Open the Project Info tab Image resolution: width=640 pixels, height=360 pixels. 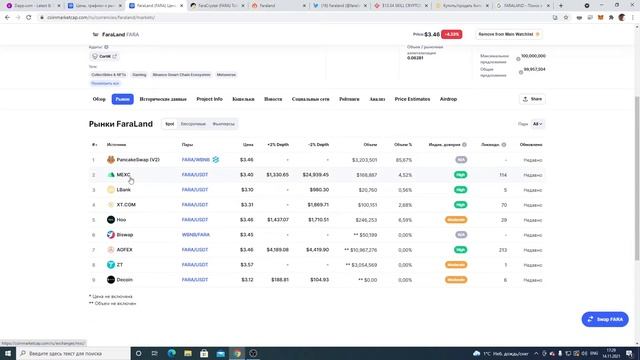pyautogui.click(x=209, y=99)
